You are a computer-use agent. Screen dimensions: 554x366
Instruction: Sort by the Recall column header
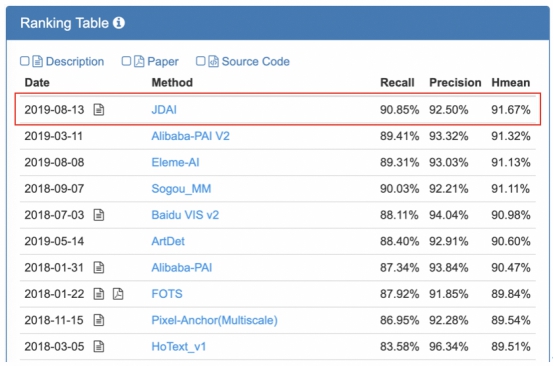(397, 83)
